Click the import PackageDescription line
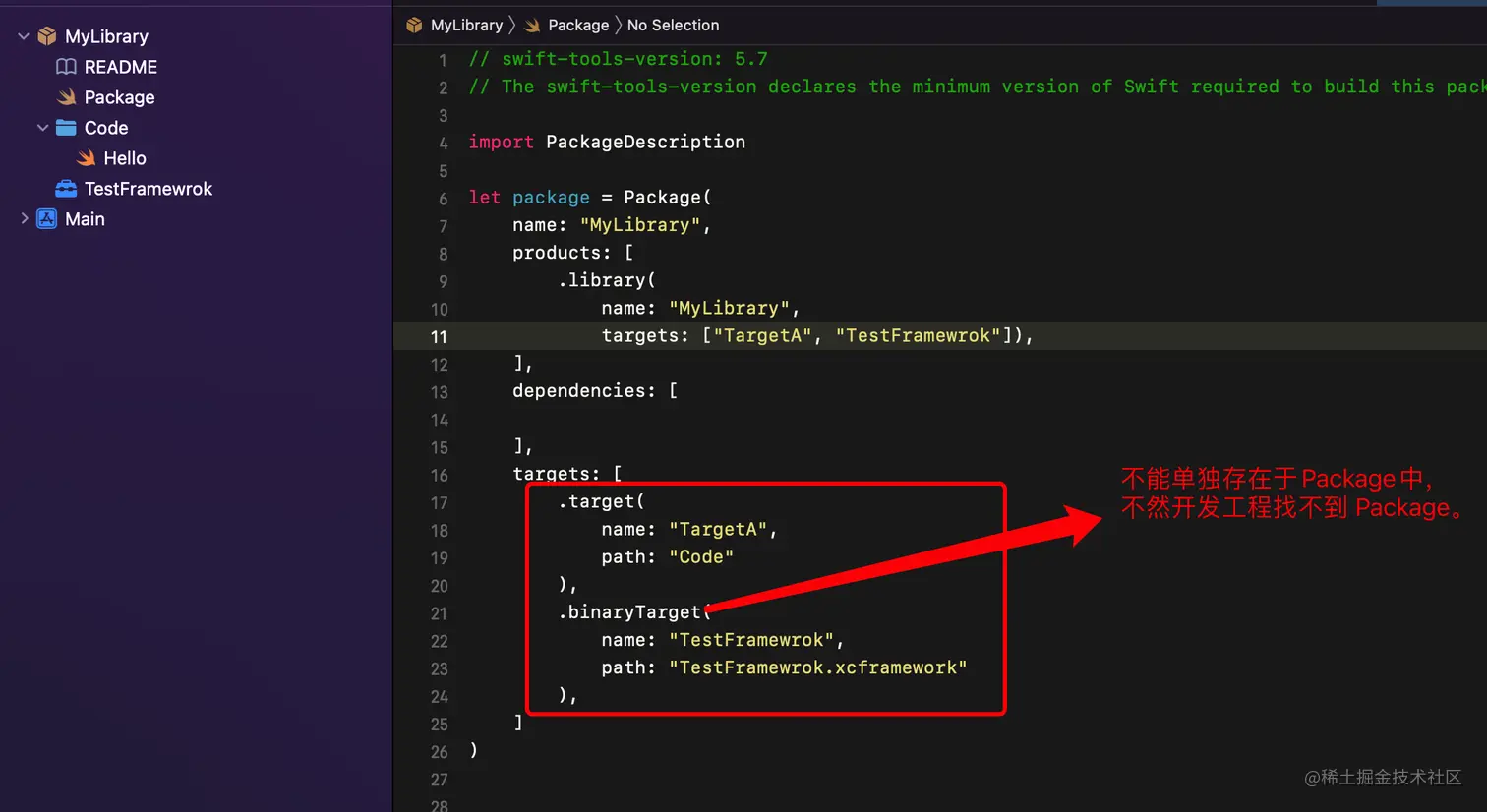Image resolution: width=1487 pixels, height=812 pixels. click(x=607, y=142)
